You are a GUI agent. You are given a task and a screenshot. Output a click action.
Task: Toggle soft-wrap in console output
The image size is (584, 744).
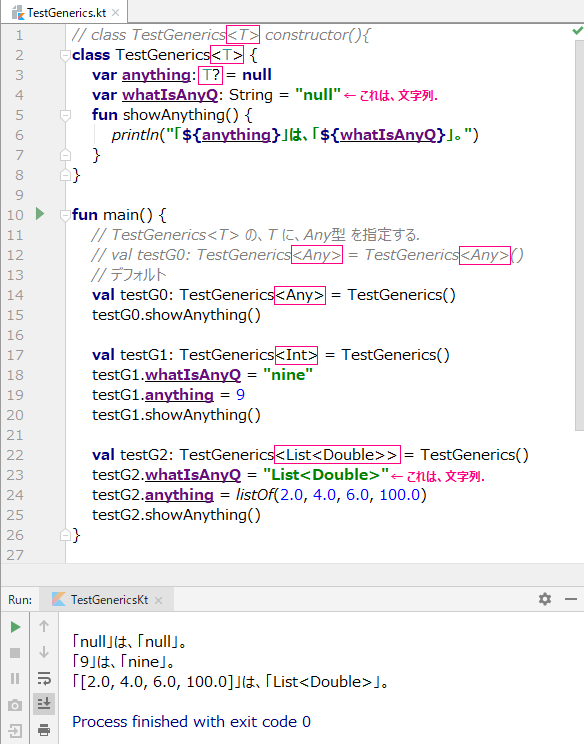(x=44, y=679)
